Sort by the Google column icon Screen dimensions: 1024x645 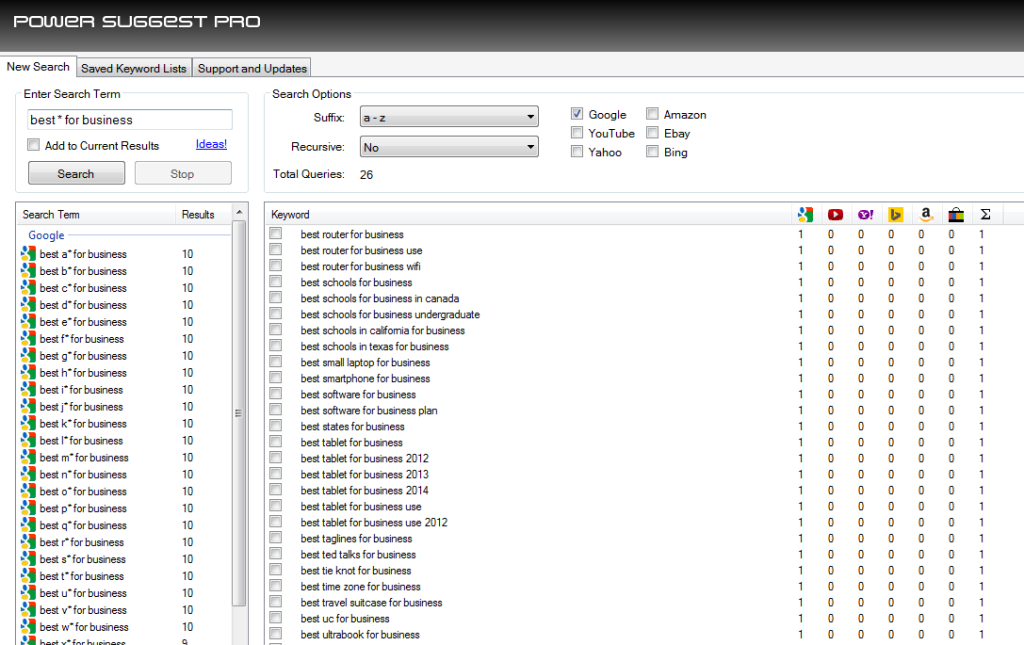[x=805, y=214]
